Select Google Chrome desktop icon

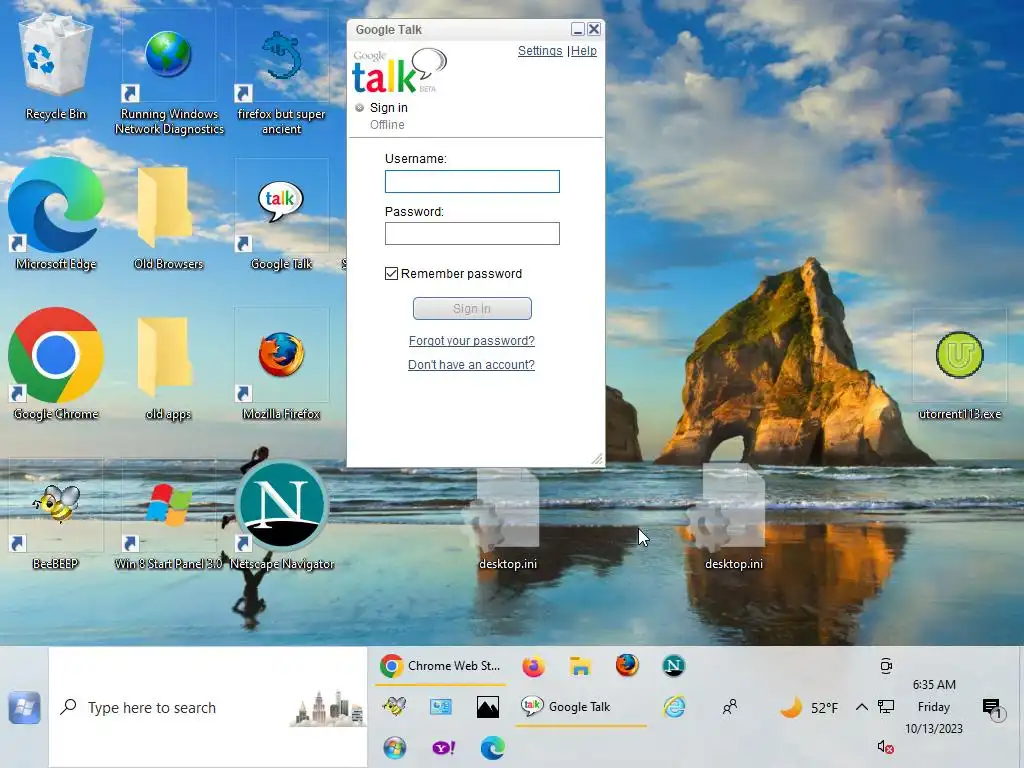[56, 364]
